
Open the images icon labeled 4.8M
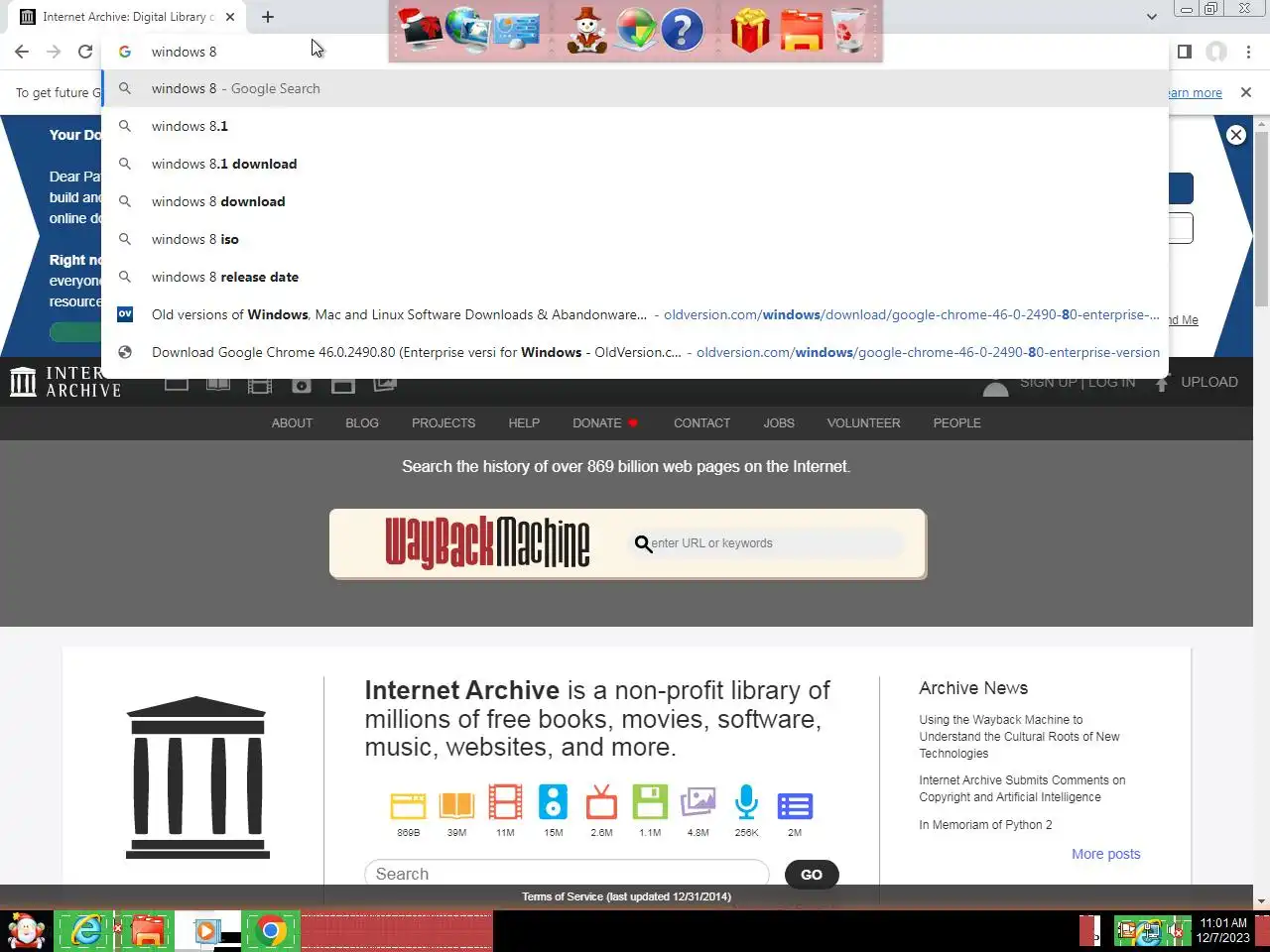(x=698, y=802)
